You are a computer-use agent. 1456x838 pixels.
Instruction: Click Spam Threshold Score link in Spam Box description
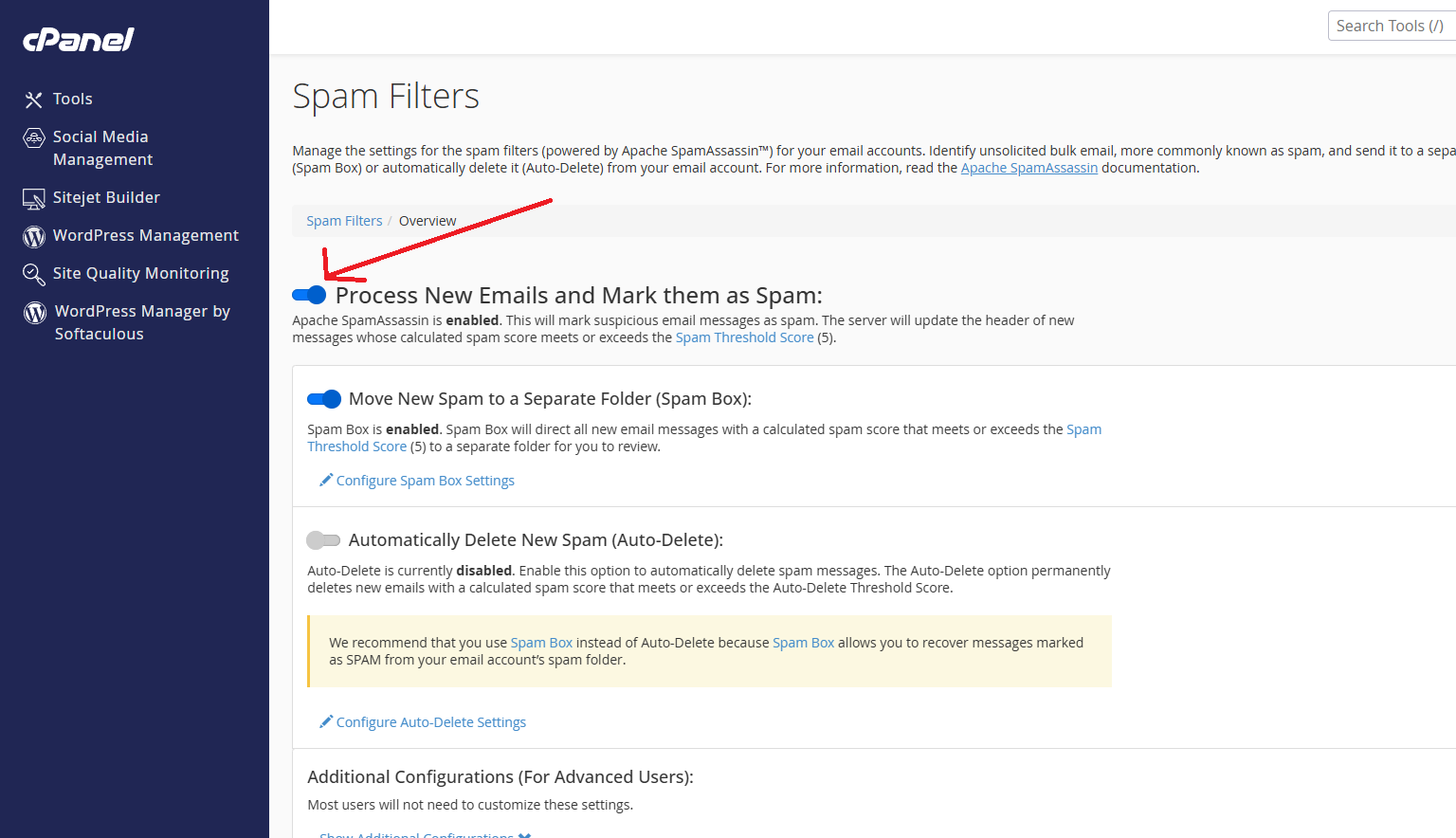[x=704, y=438]
